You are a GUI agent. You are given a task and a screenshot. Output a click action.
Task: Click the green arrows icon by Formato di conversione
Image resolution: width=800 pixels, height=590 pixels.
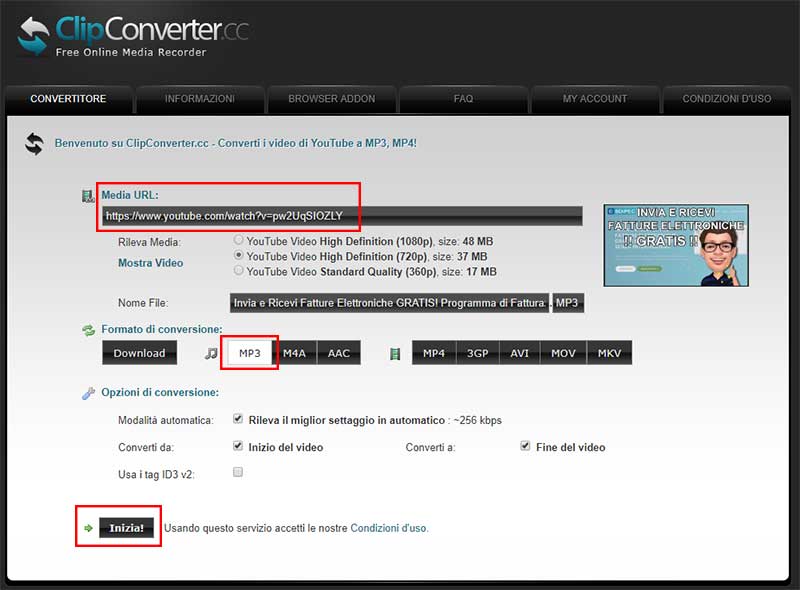89,330
